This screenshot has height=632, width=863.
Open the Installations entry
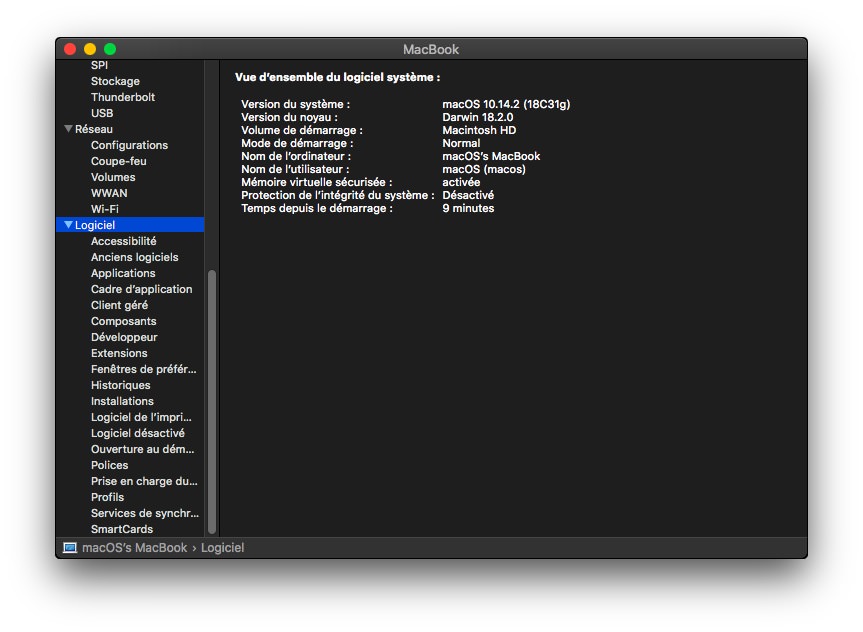point(122,400)
